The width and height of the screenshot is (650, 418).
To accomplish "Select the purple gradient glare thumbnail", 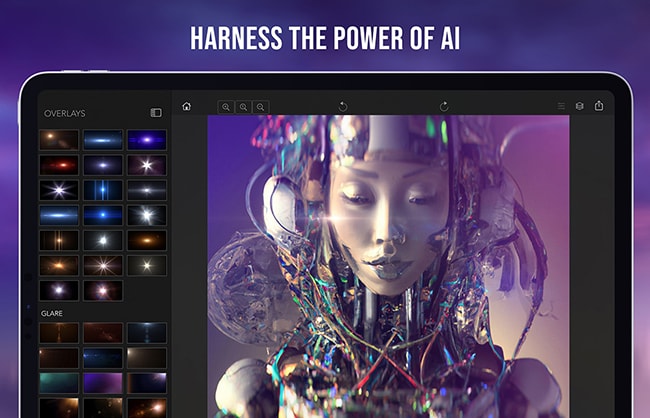I will click(x=103, y=383).
